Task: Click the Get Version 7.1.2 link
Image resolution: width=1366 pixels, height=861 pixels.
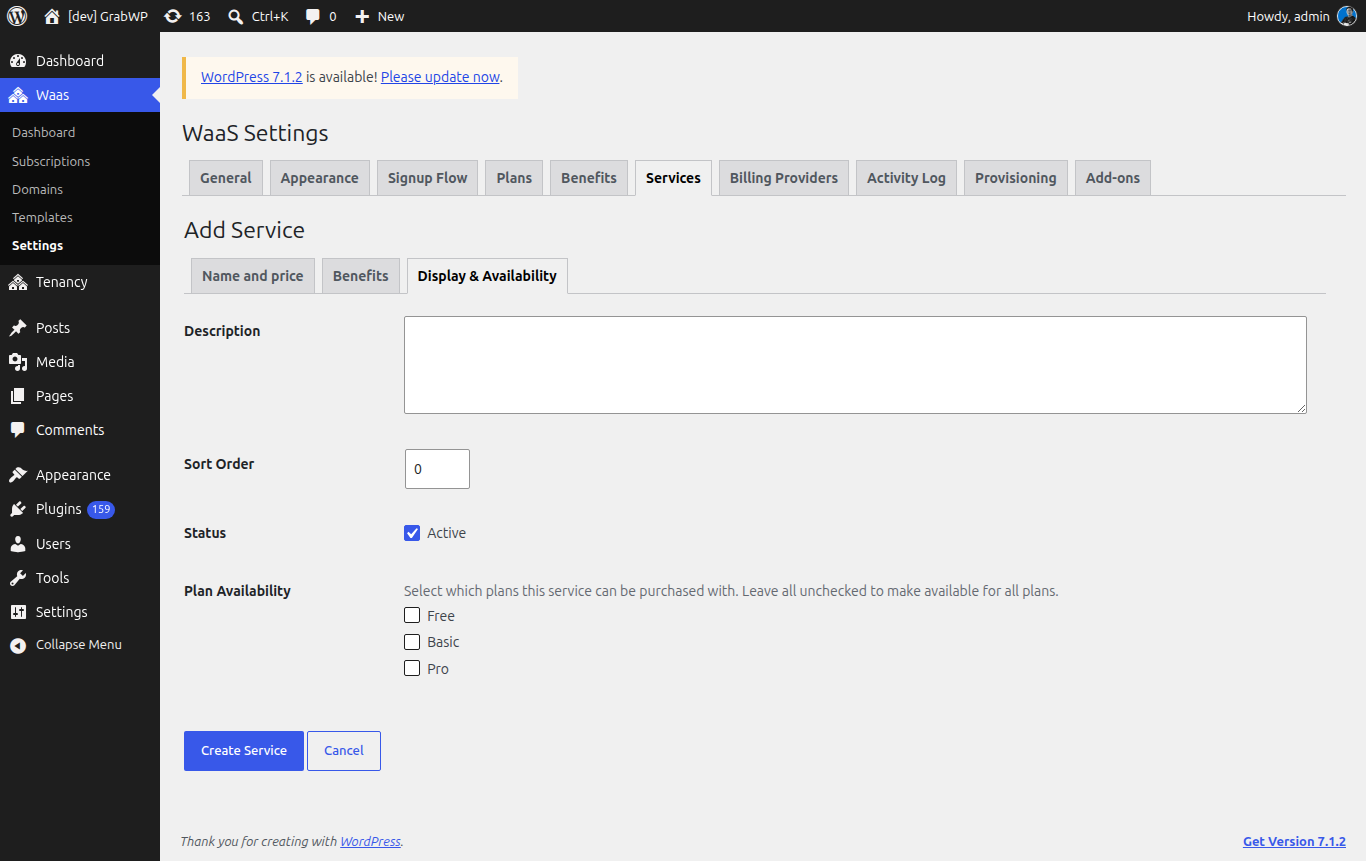Action: (x=1294, y=842)
